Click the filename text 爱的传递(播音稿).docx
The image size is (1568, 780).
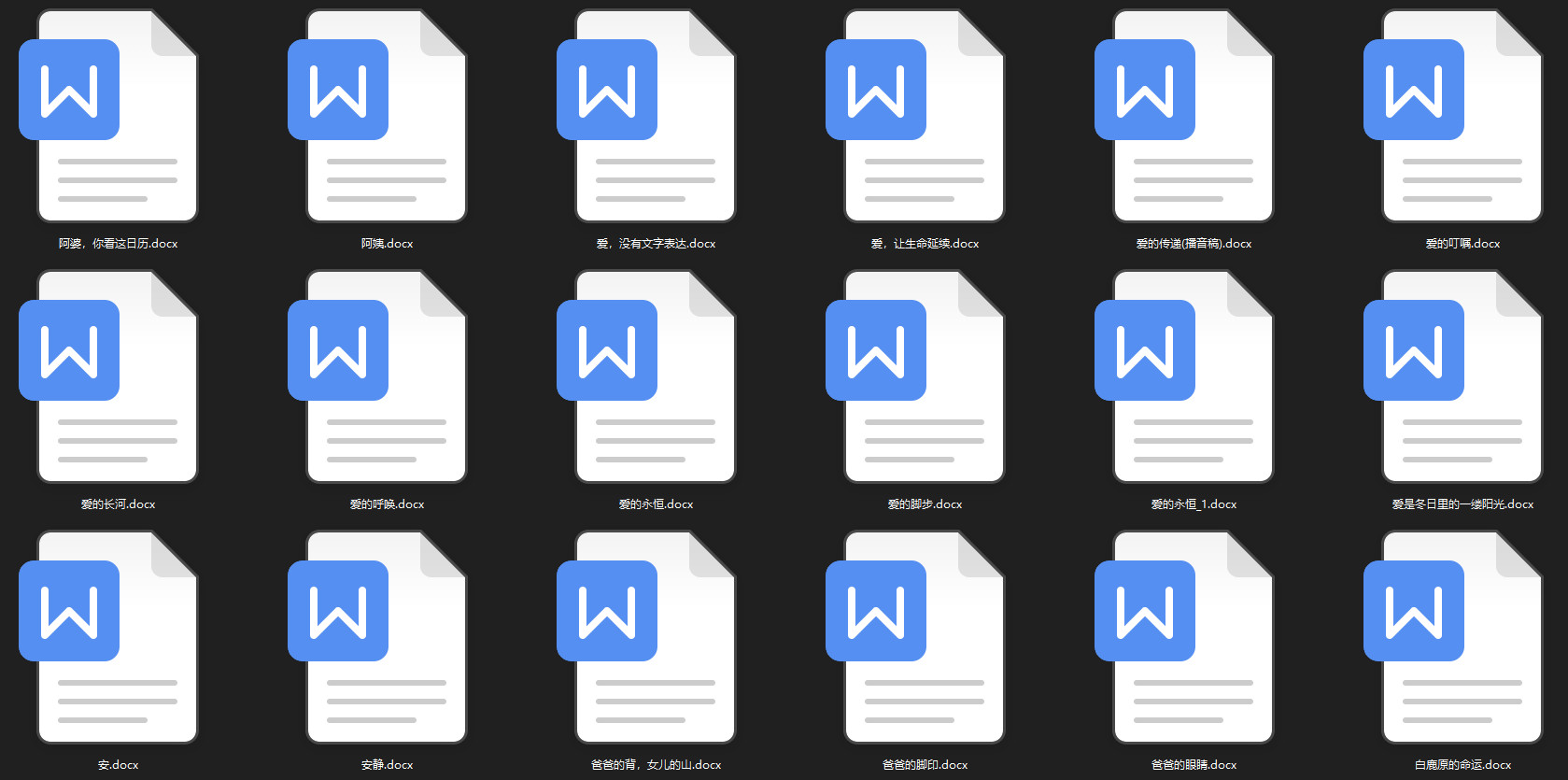coord(1194,244)
